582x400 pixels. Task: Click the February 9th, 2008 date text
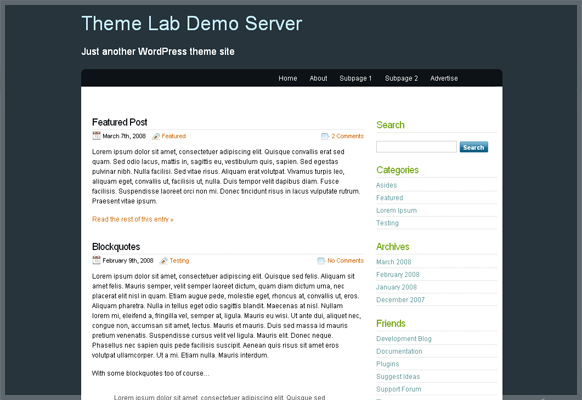tap(128, 260)
